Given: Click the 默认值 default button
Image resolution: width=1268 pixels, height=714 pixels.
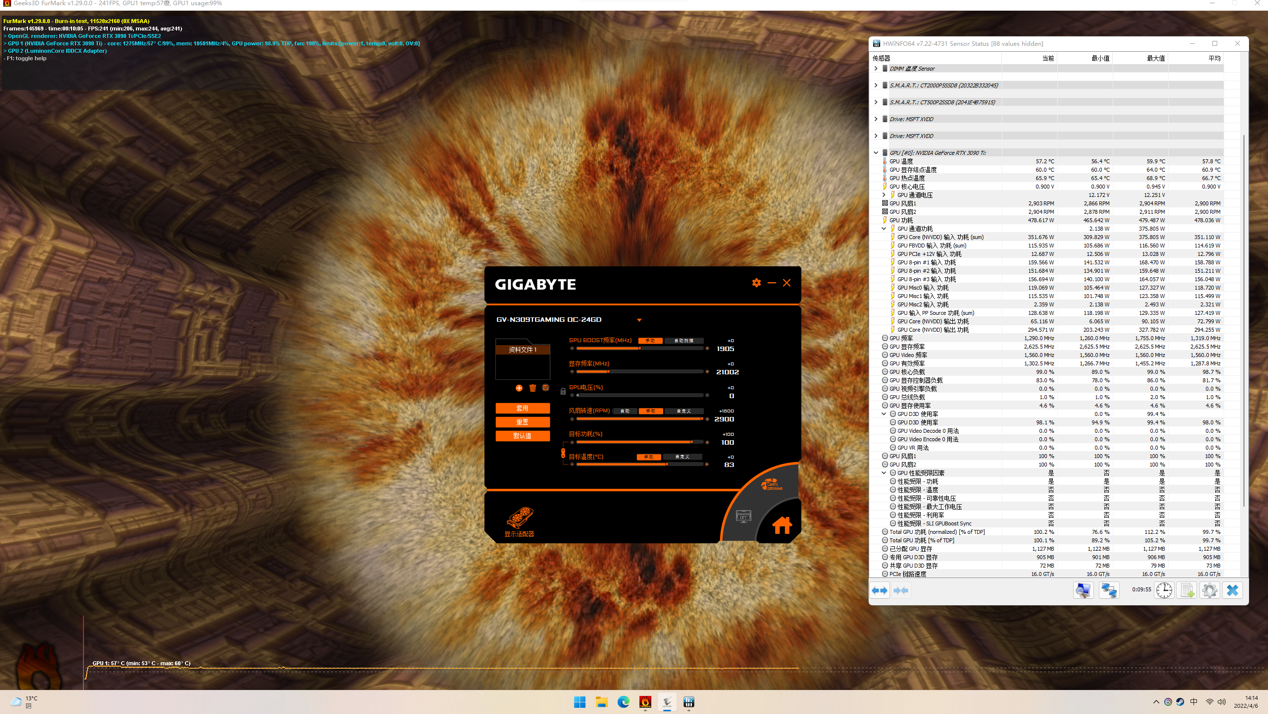Looking at the screenshot, I should 523,436.
